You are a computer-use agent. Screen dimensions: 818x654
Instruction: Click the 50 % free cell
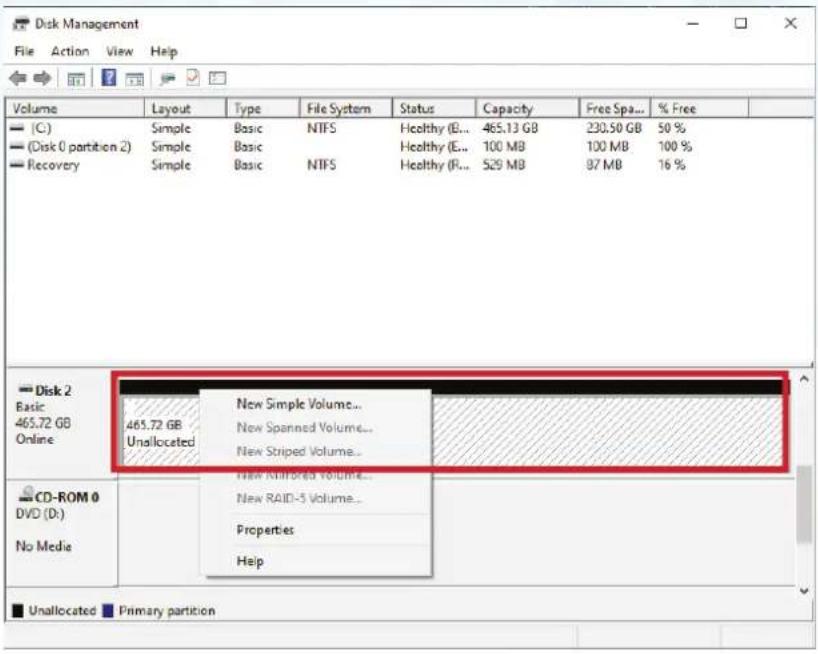[672, 128]
